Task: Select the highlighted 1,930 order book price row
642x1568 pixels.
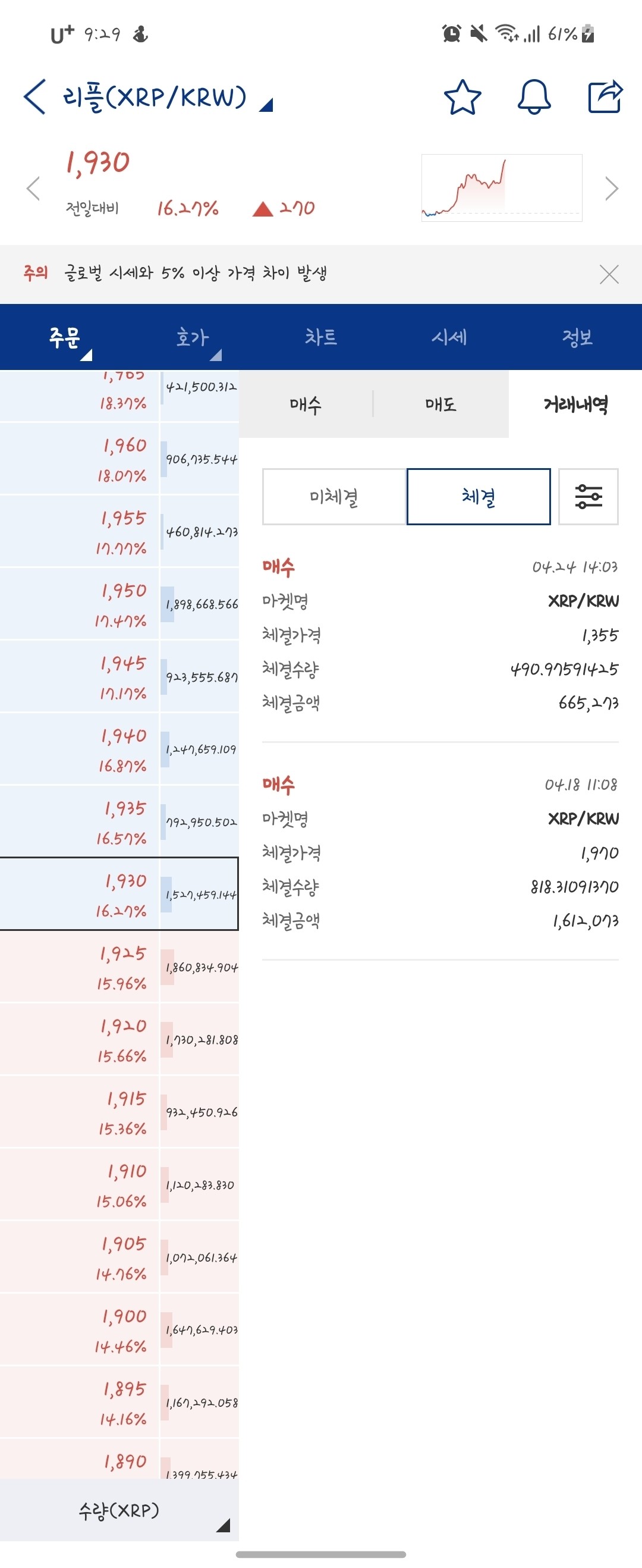Action: pyautogui.click(x=119, y=894)
